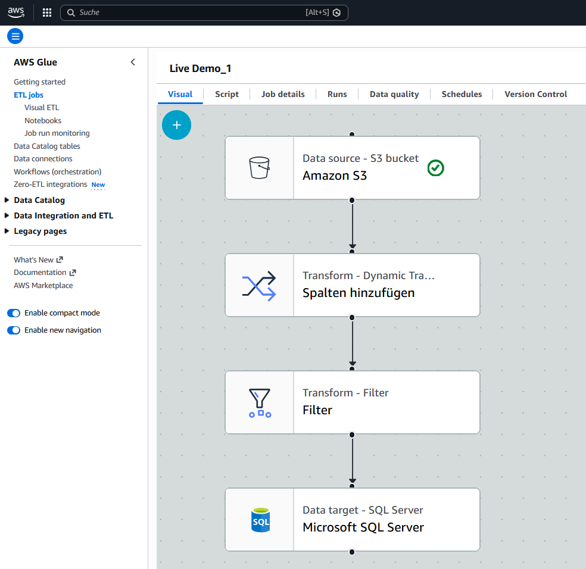Select the Amazon S3 data source node

pos(352,168)
